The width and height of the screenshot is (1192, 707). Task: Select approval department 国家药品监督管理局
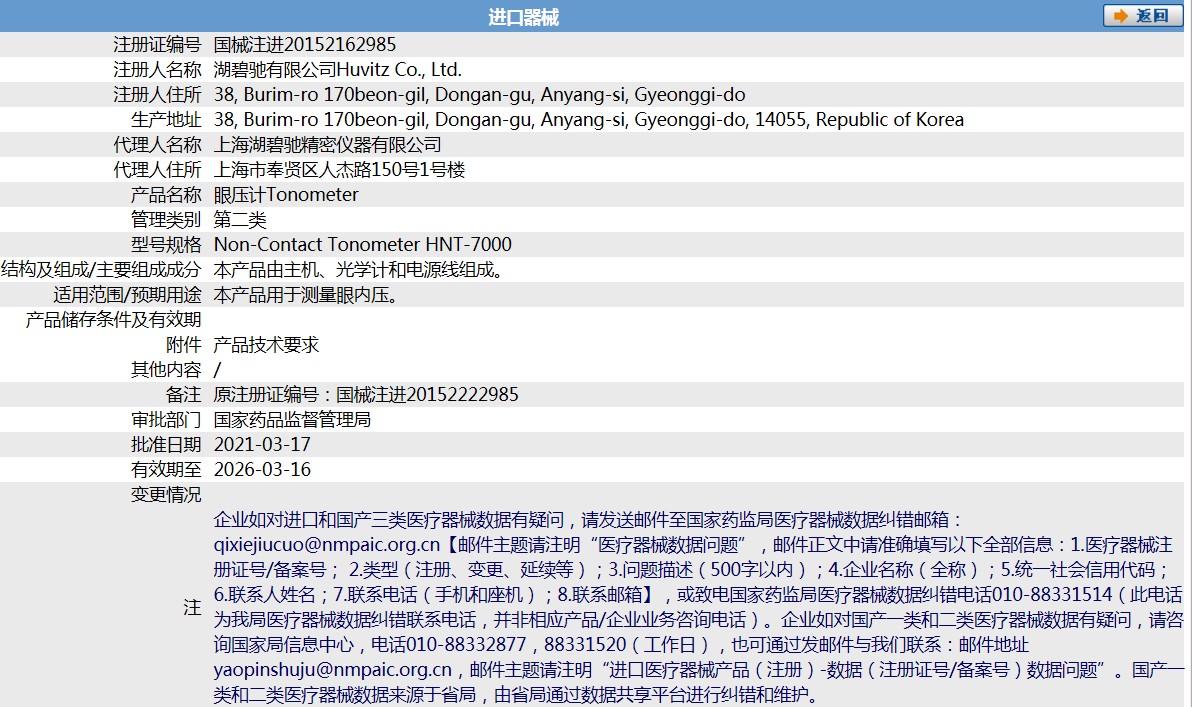click(x=292, y=420)
